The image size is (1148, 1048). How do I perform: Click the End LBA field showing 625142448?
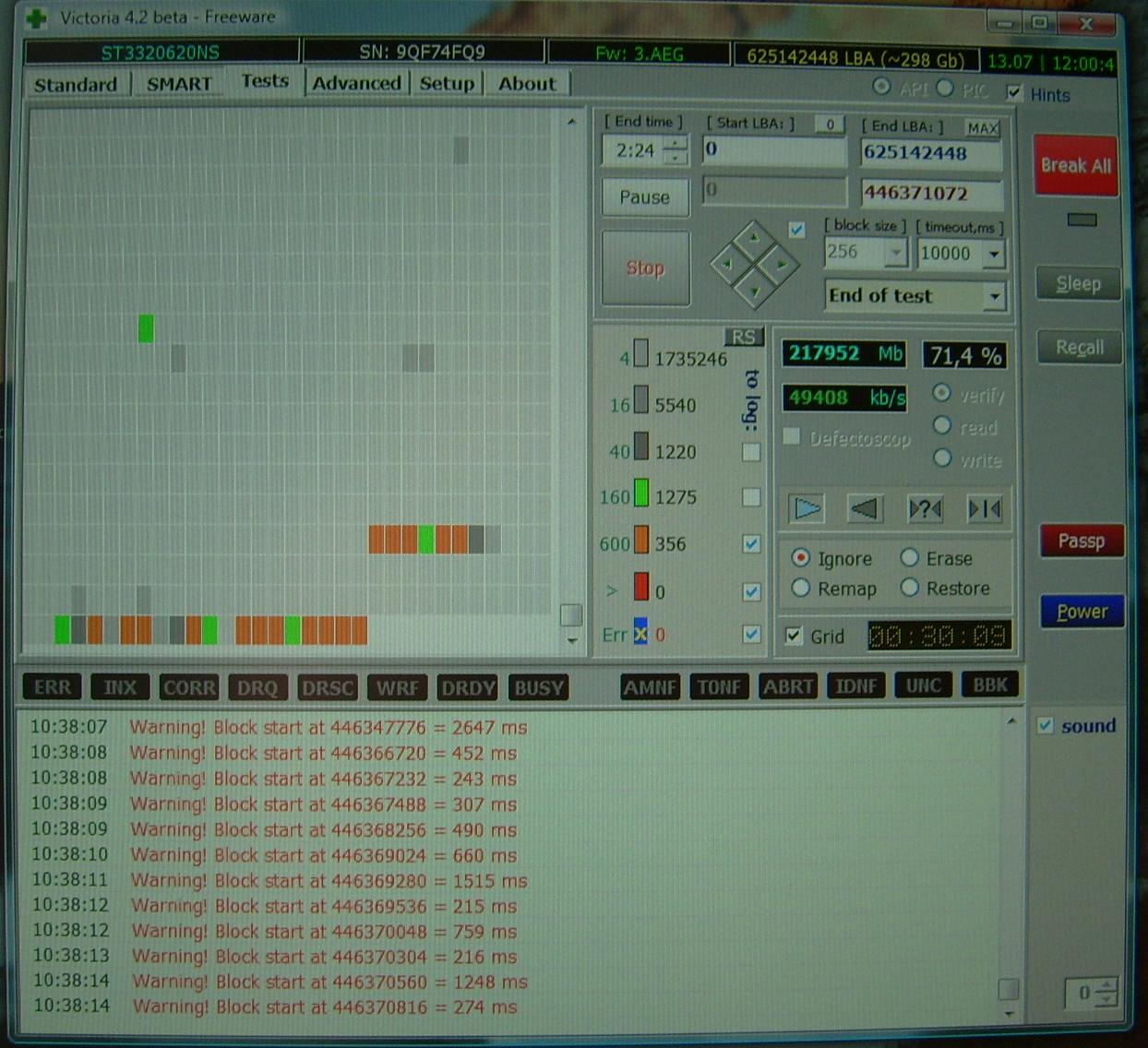point(931,153)
